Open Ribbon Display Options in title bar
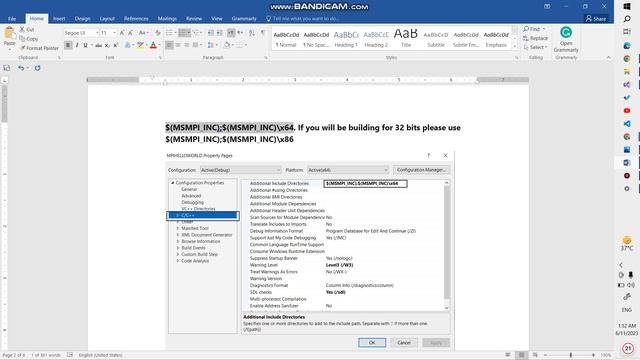 [547, 6]
